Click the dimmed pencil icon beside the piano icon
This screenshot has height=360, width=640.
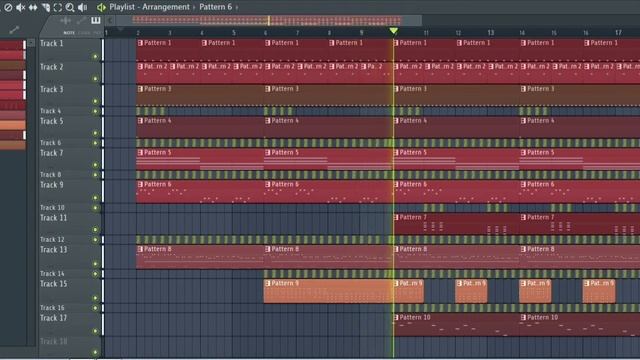pos(82,20)
